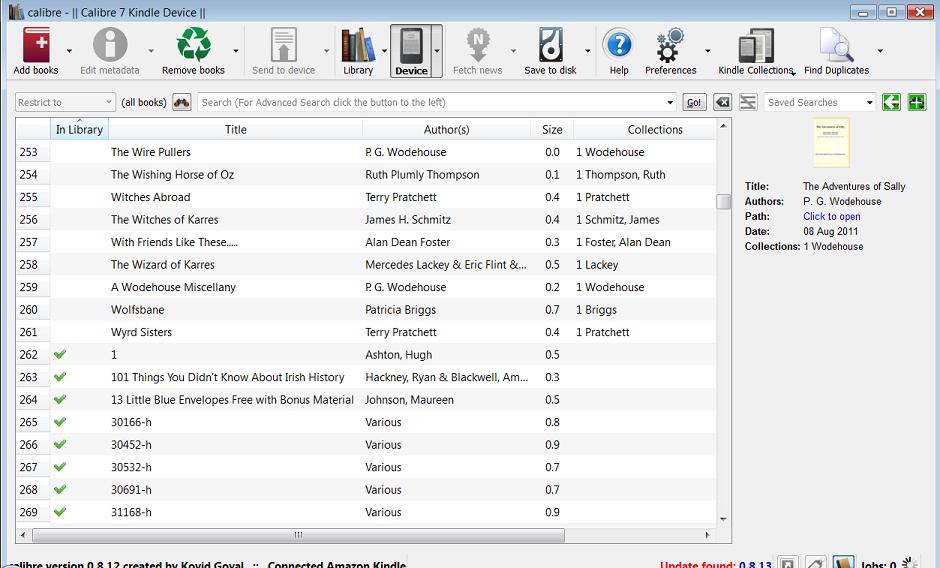Select 'The Wizard of Karres' title
The width and height of the screenshot is (940, 568).
tap(162, 265)
